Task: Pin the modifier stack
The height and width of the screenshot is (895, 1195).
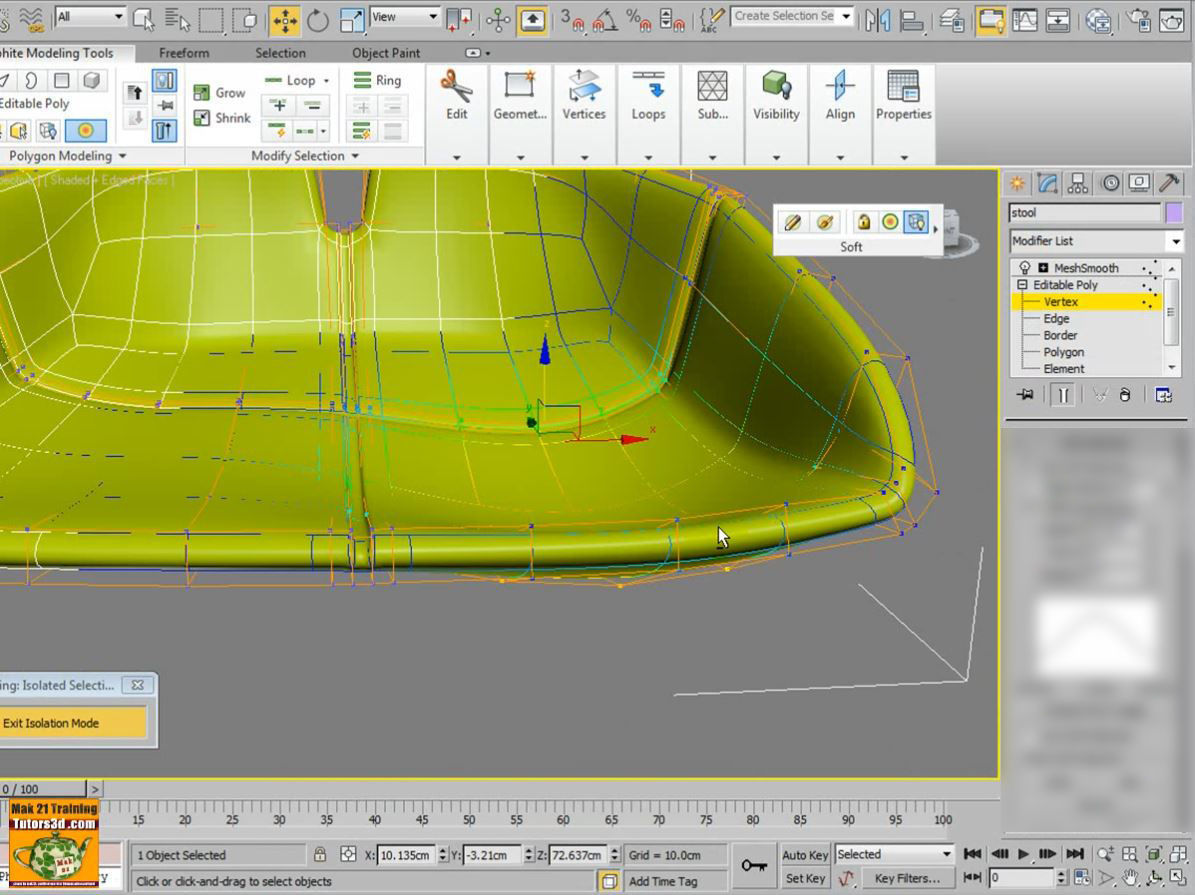Action: tap(1023, 394)
